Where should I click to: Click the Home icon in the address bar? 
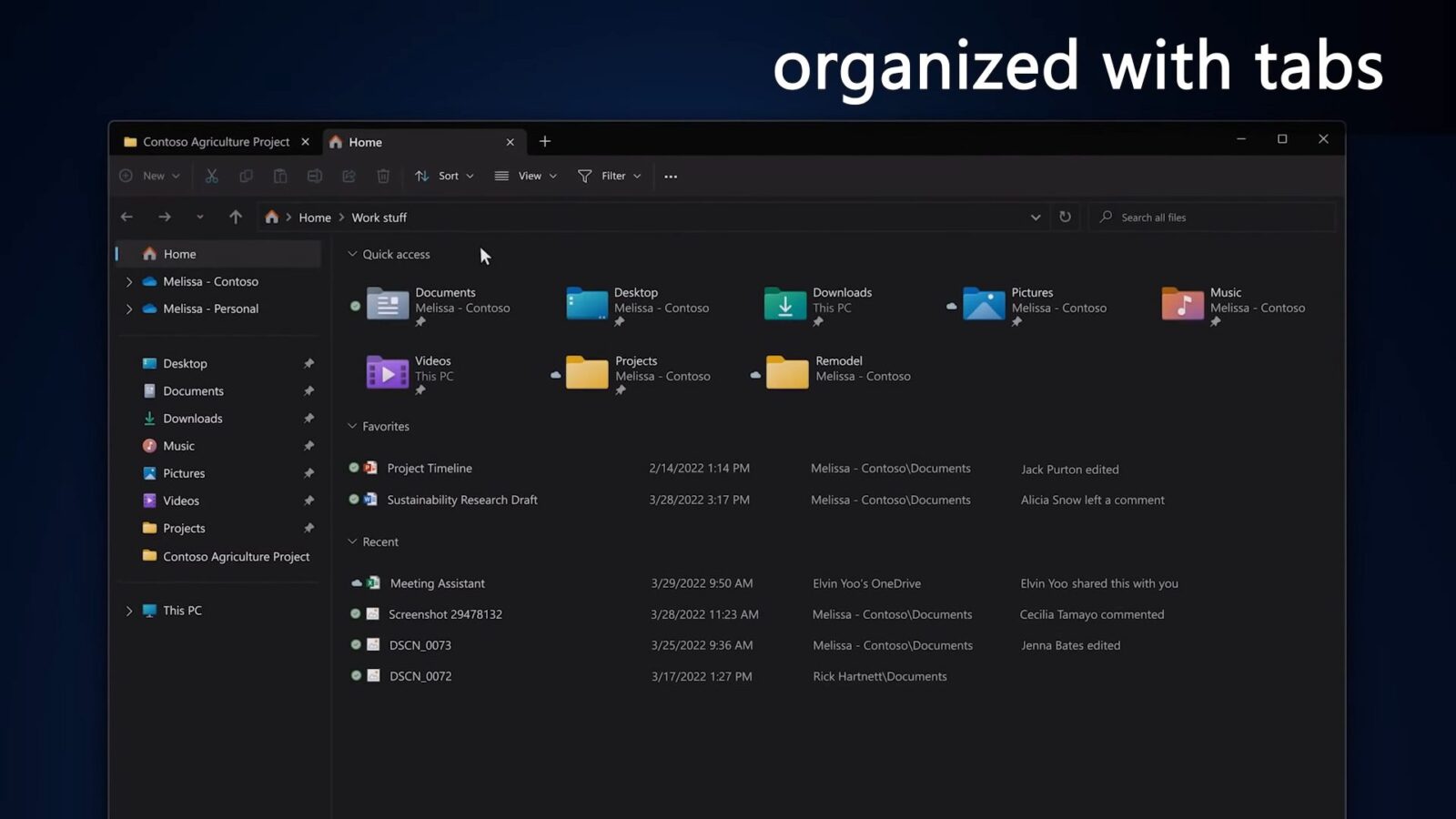click(x=271, y=217)
